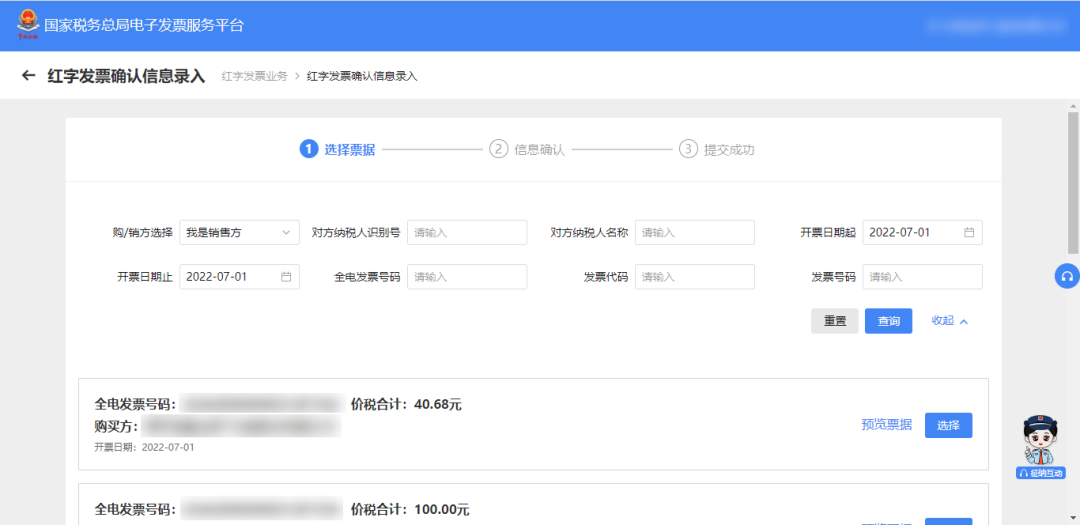This screenshot has width=1080, height=525.
Task: Click the 红字发票确认信息录入 breadcrumb
Action: (x=362, y=76)
